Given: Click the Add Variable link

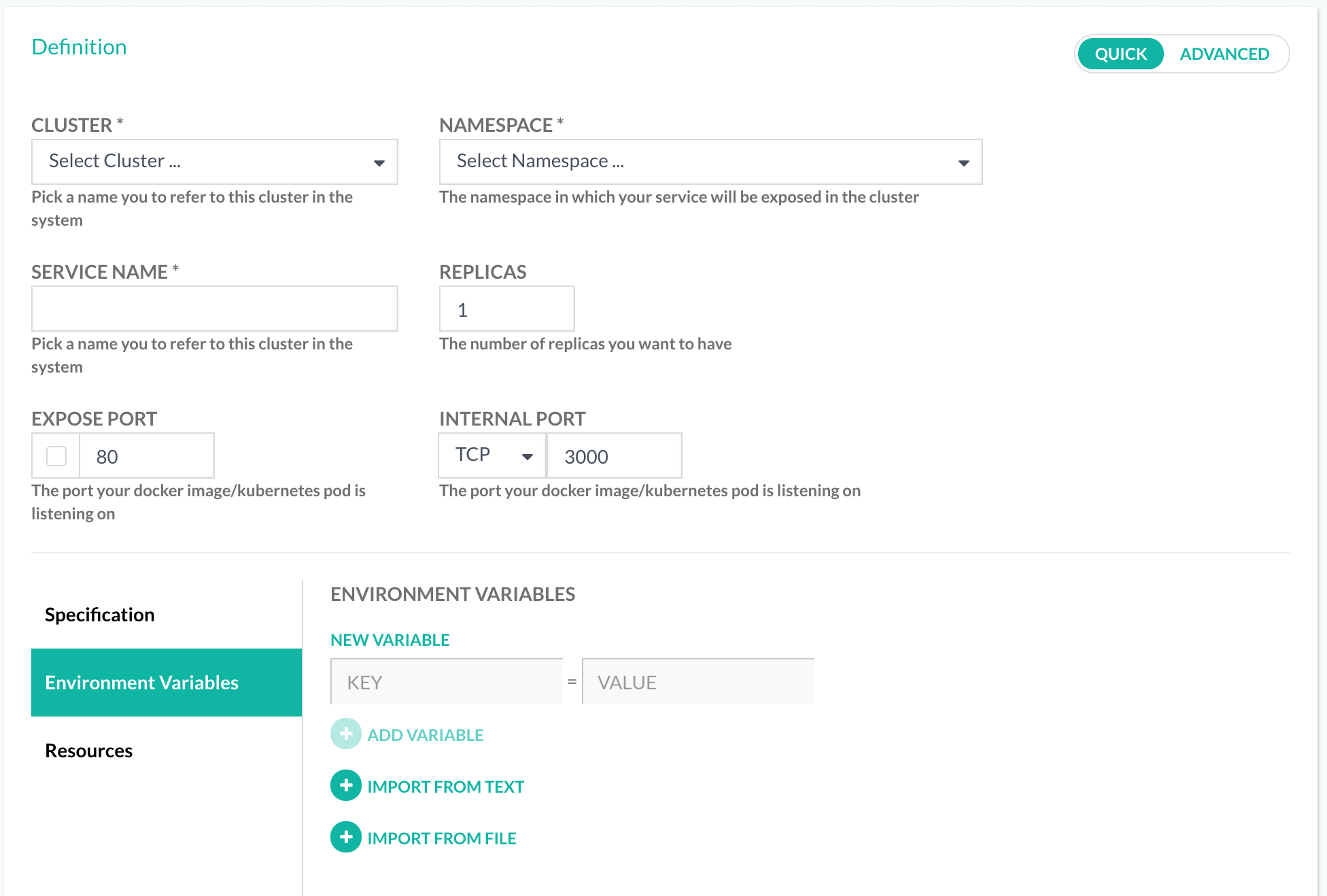Looking at the screenshot, I should coord(426,735).
